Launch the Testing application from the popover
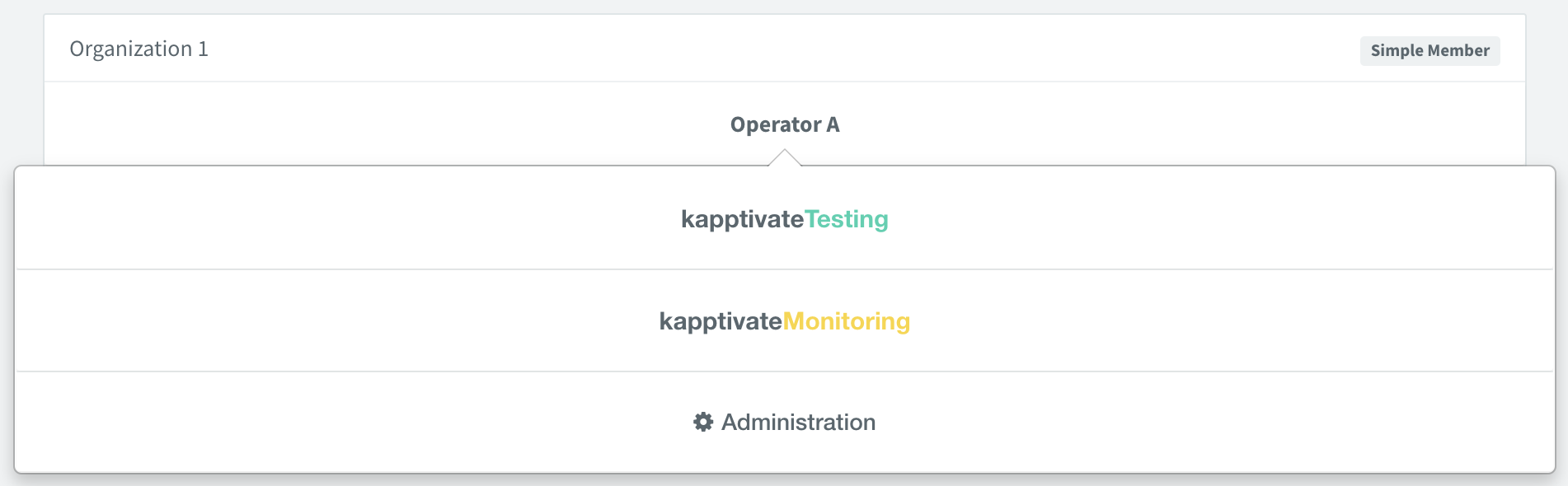This screenshot has height=486, width=1568. (x=784, y=219)
